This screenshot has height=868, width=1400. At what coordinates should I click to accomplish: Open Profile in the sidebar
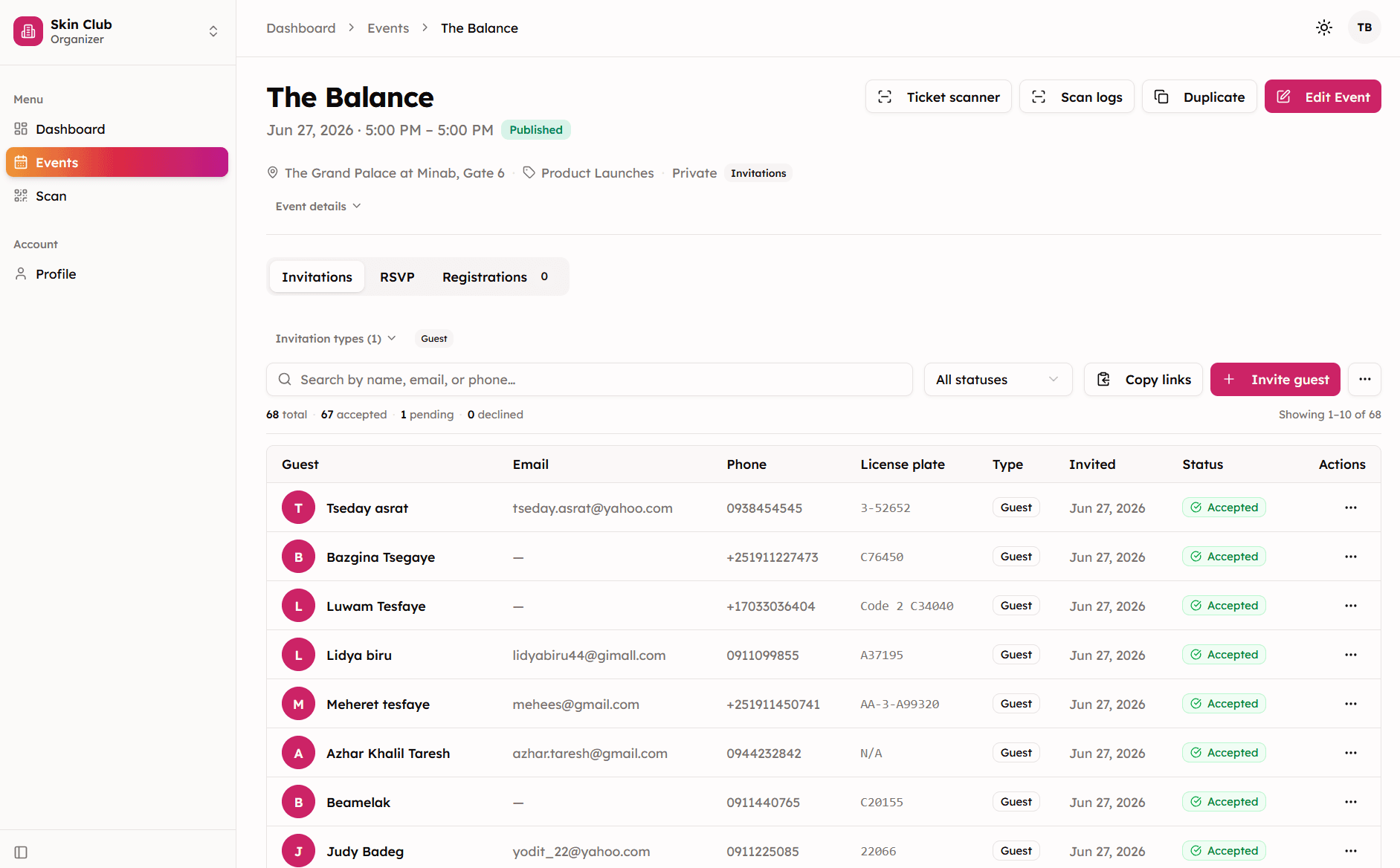coord(117,274)
